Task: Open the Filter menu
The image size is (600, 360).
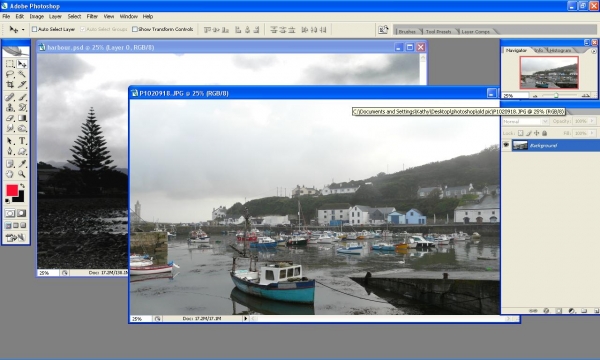Action: [92, 16]
